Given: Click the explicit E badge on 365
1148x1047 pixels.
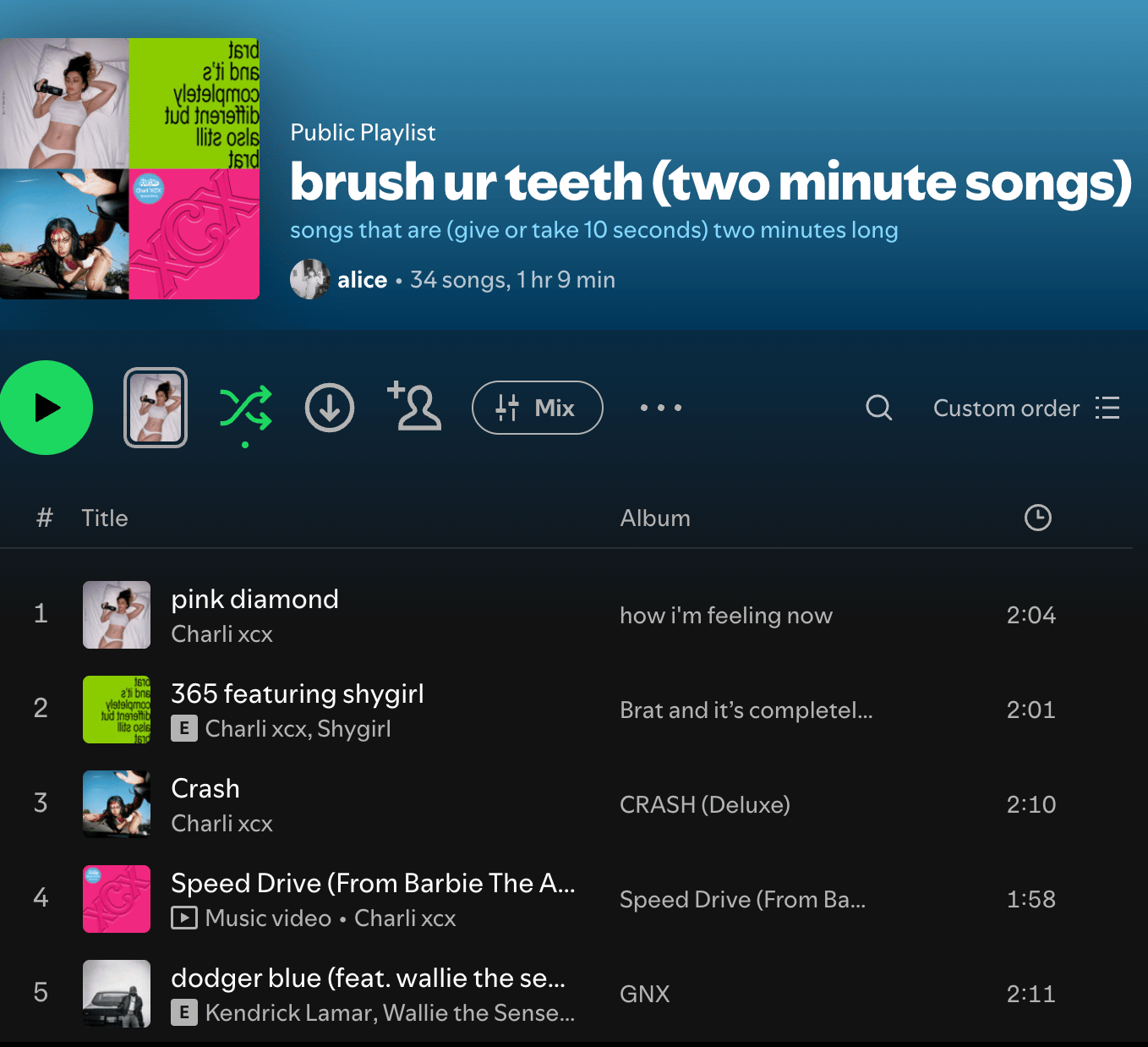Looking at the screenshot, I should [x=184, y=728].
